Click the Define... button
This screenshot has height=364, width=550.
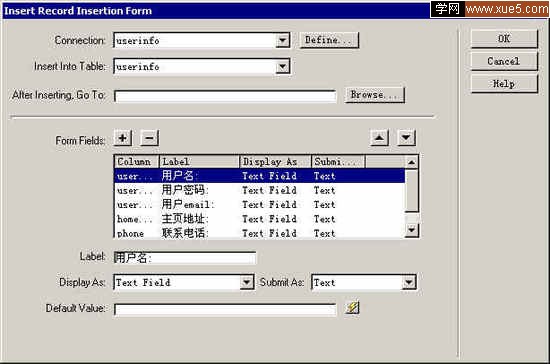[x=329, y=40]
